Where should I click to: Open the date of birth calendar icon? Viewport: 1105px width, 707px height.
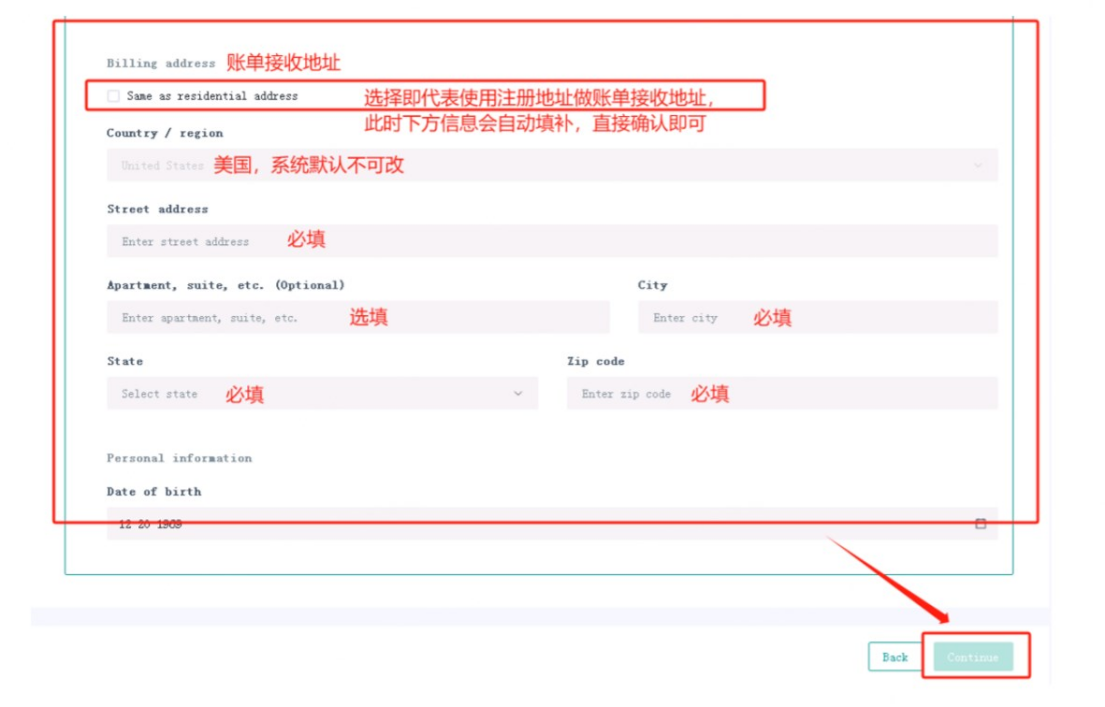(980, 524)
